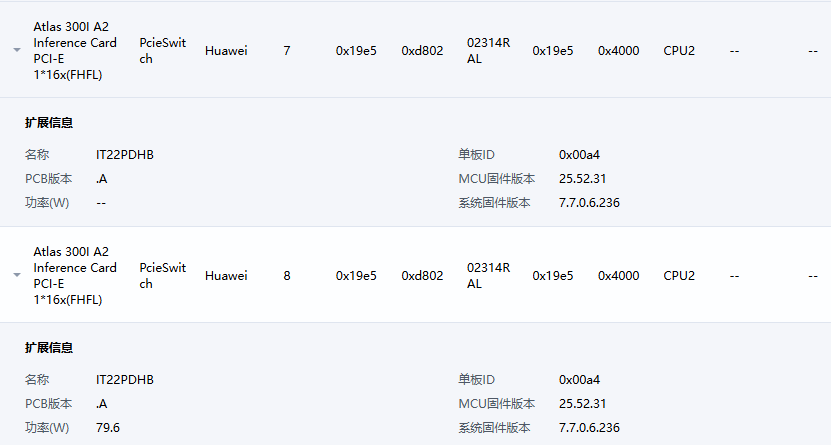Select the Atlas 300I A2 name in slot 8 row
This screenshot has width=831, height=445.
tap(75, 275)
